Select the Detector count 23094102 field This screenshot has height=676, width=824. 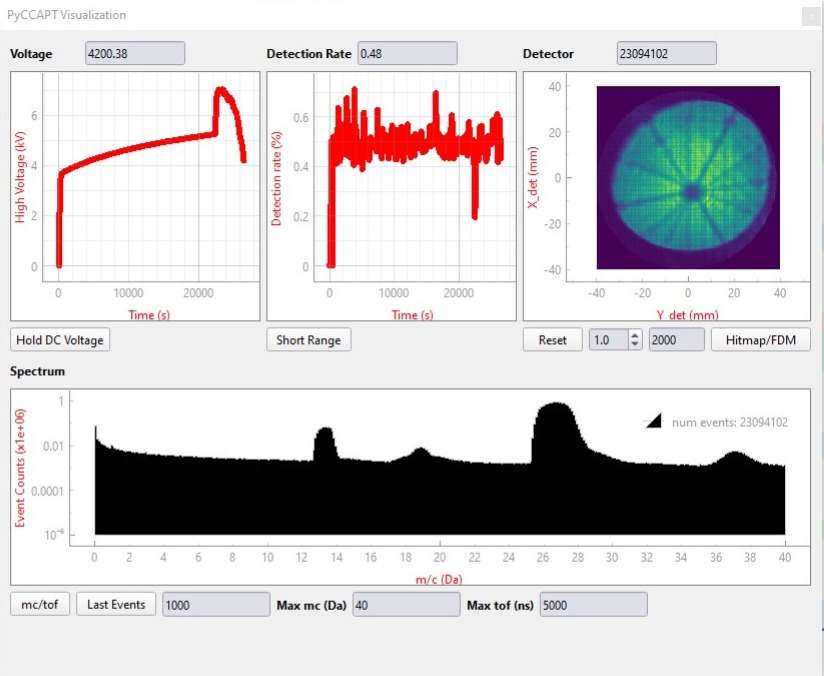coord(666,54)
